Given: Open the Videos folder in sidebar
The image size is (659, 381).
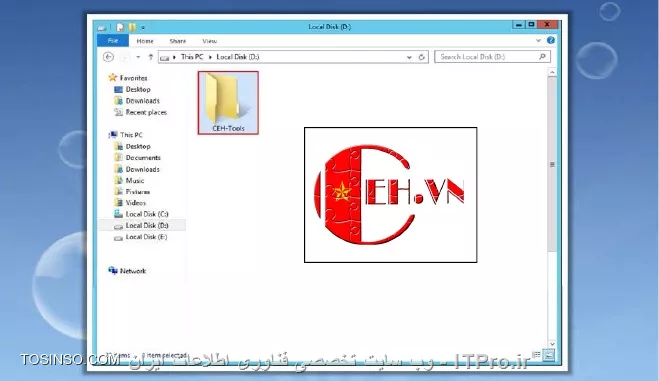Looking at the screenshot, I should (x=136, y=203).
